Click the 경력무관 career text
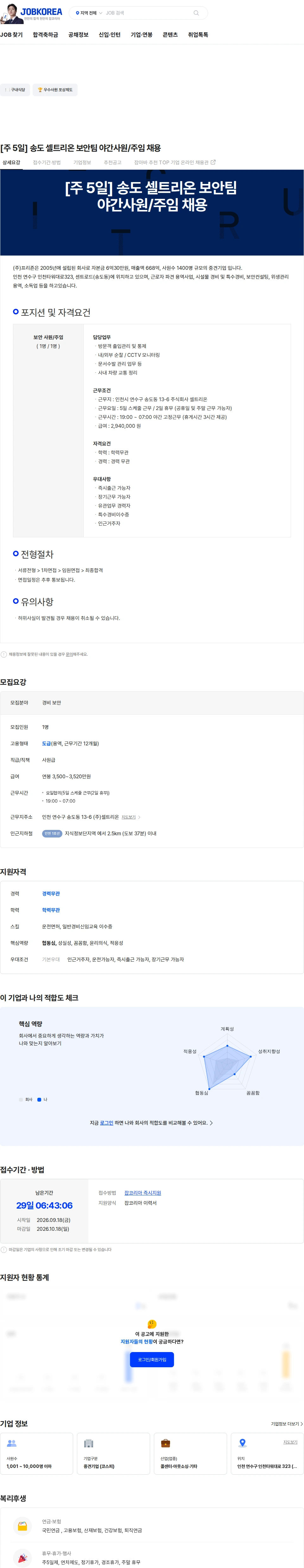Viewport: 304px width, 1568px height. 51,894
